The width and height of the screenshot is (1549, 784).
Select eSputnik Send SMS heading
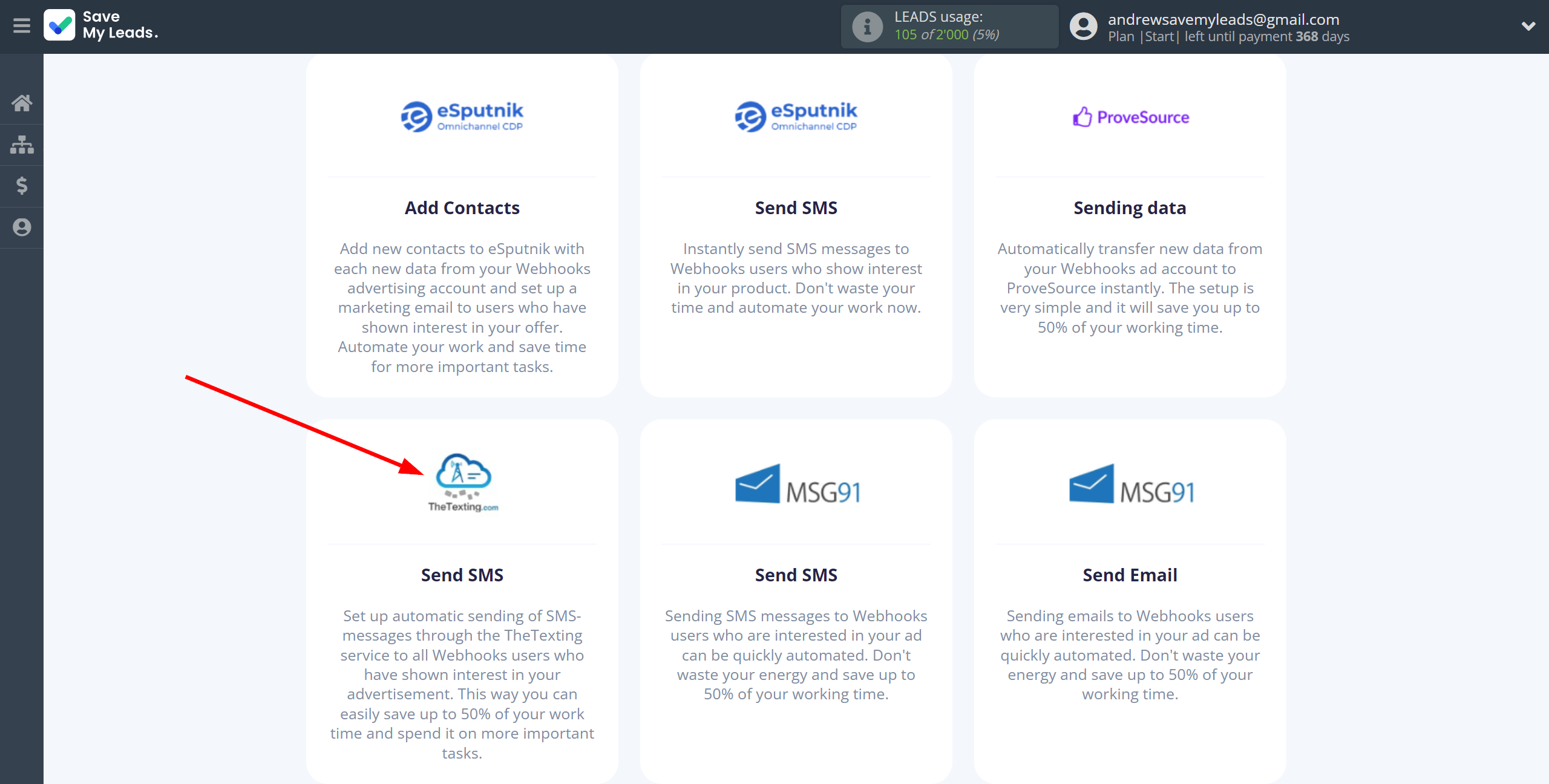click(x=796, y=208)
